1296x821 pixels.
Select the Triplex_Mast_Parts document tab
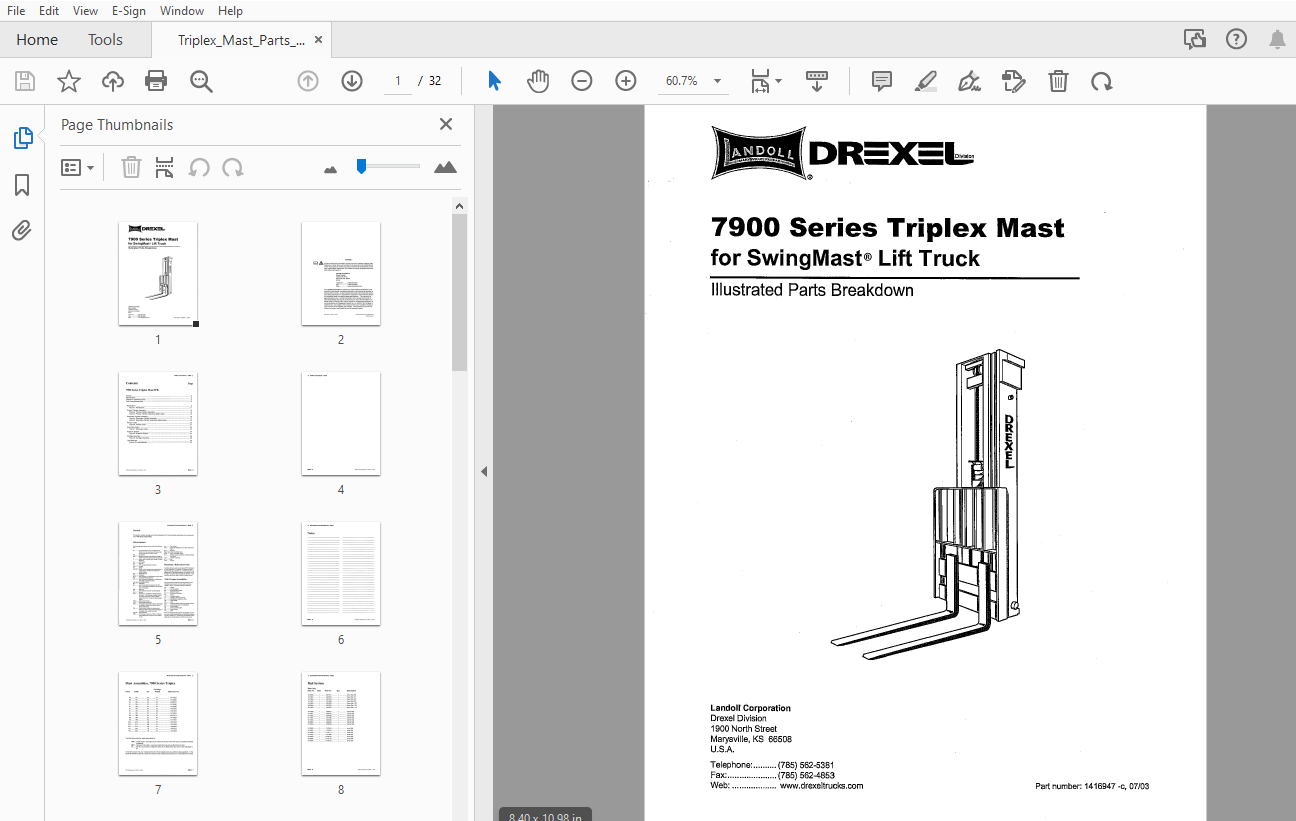[x=241, y=41]
